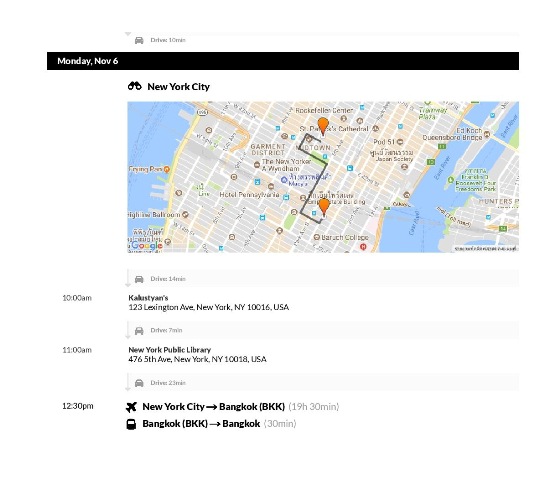
Task: Click the Frying Pan marker on the map
Action: [166, 169]
